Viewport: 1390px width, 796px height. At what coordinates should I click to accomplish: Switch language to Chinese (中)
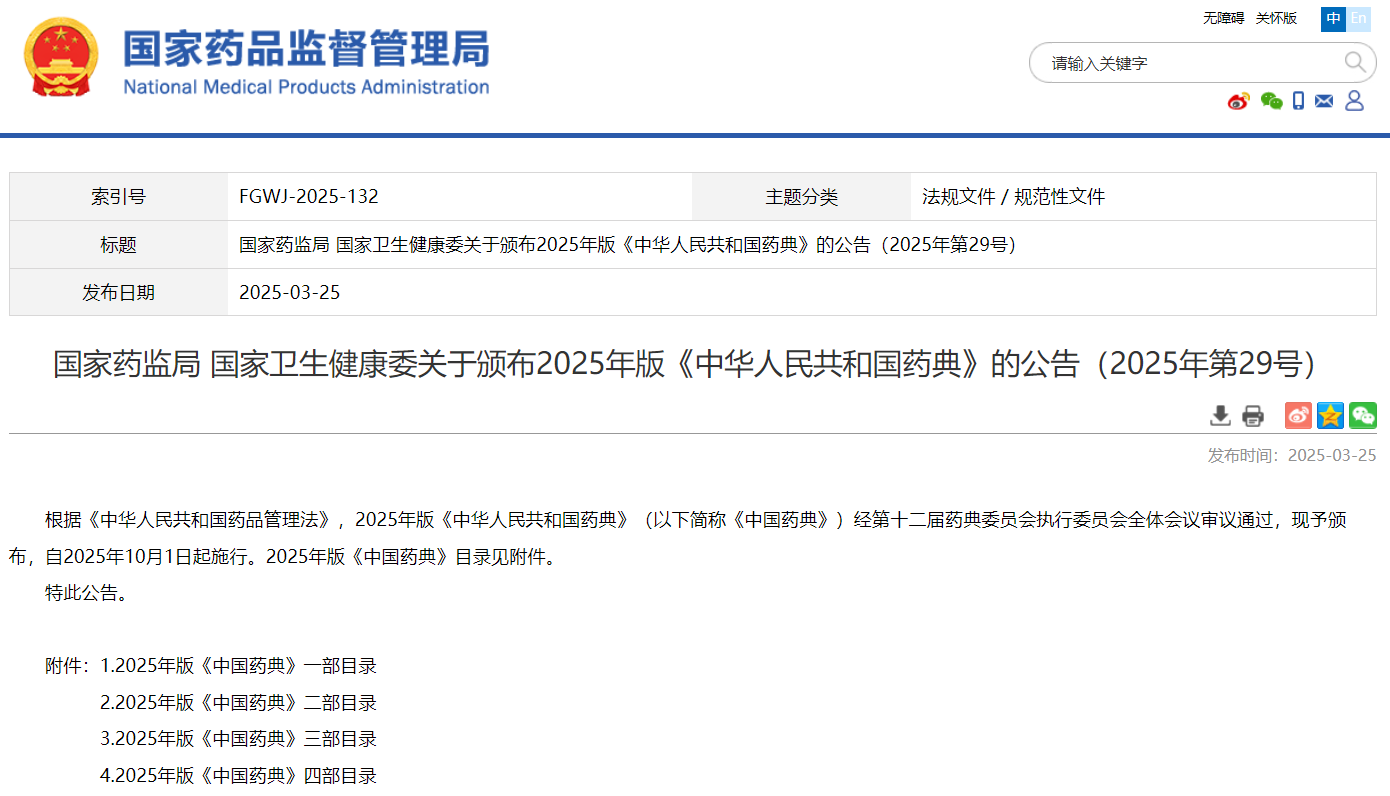click(x=1333, y=19)
